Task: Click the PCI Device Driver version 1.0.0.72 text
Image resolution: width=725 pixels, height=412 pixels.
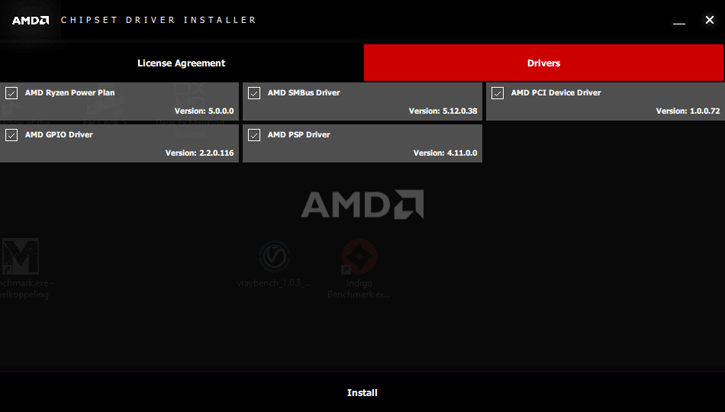Action: (687, 111)
